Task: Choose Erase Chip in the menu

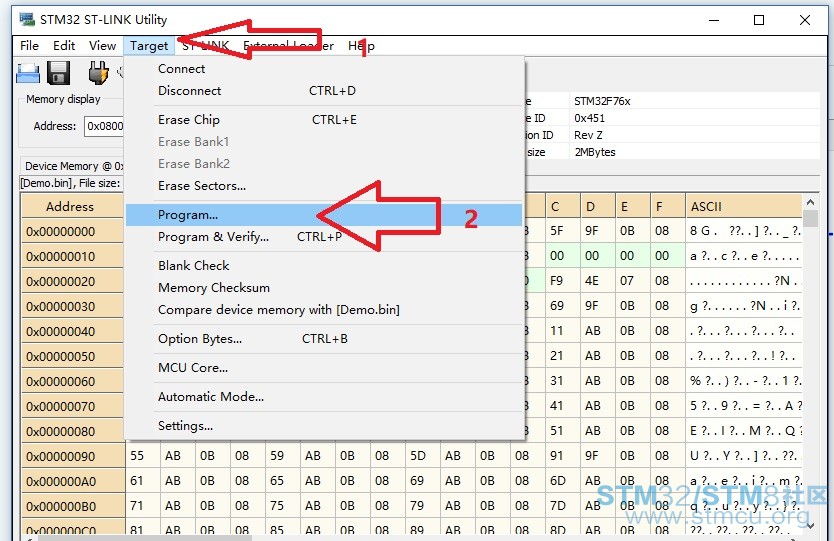Action: point(189,120)
